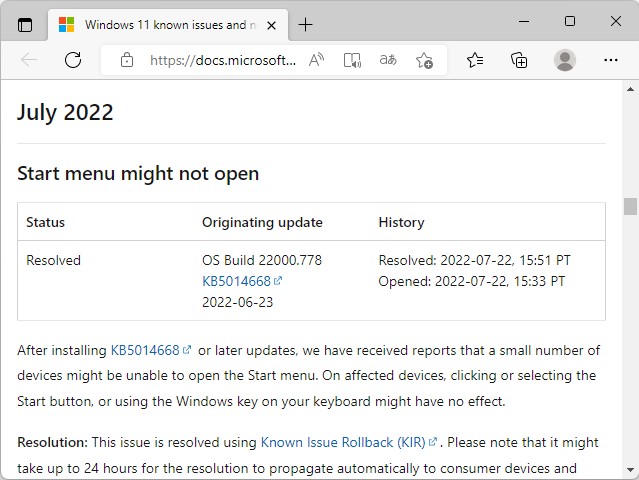The height and width of the screenshot is (480, 639).
Task: Go back to the previous page
Action: [x=29, y=60]
